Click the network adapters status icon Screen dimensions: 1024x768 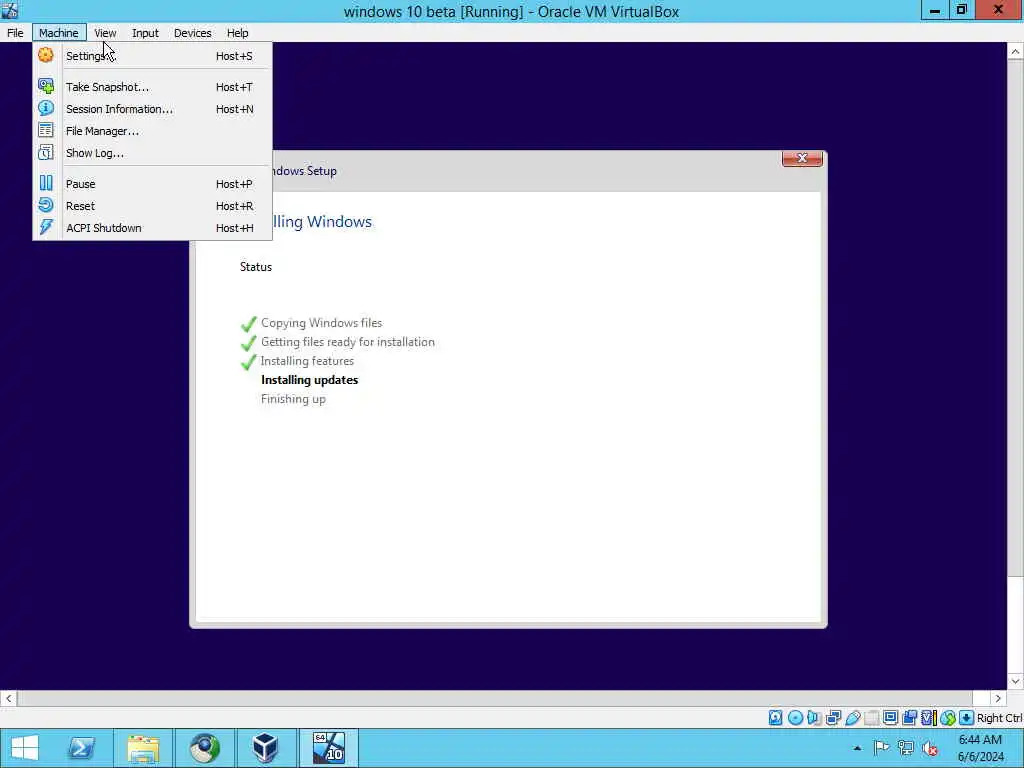point(833,718)
